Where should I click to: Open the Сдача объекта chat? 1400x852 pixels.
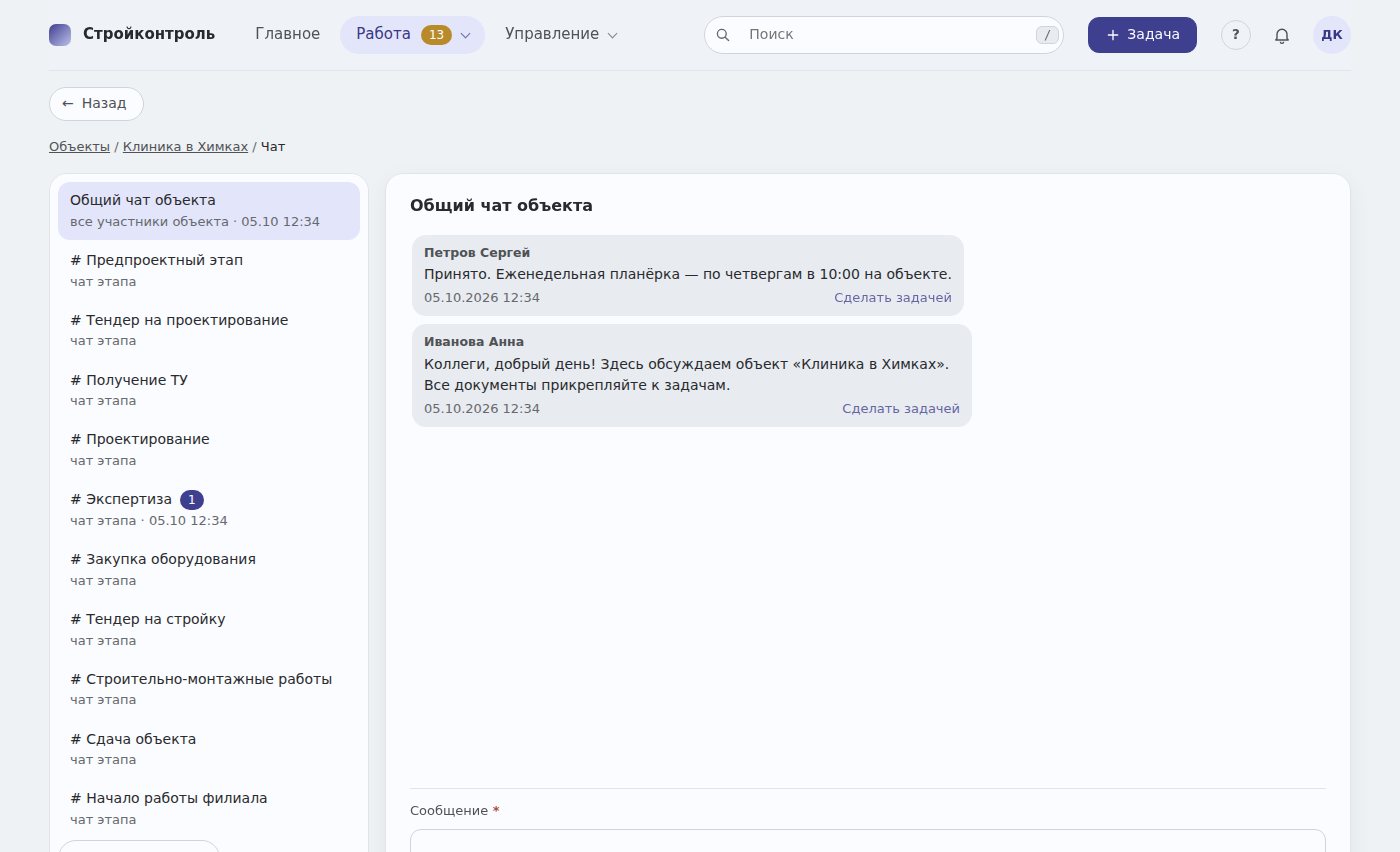pos(209,748)
